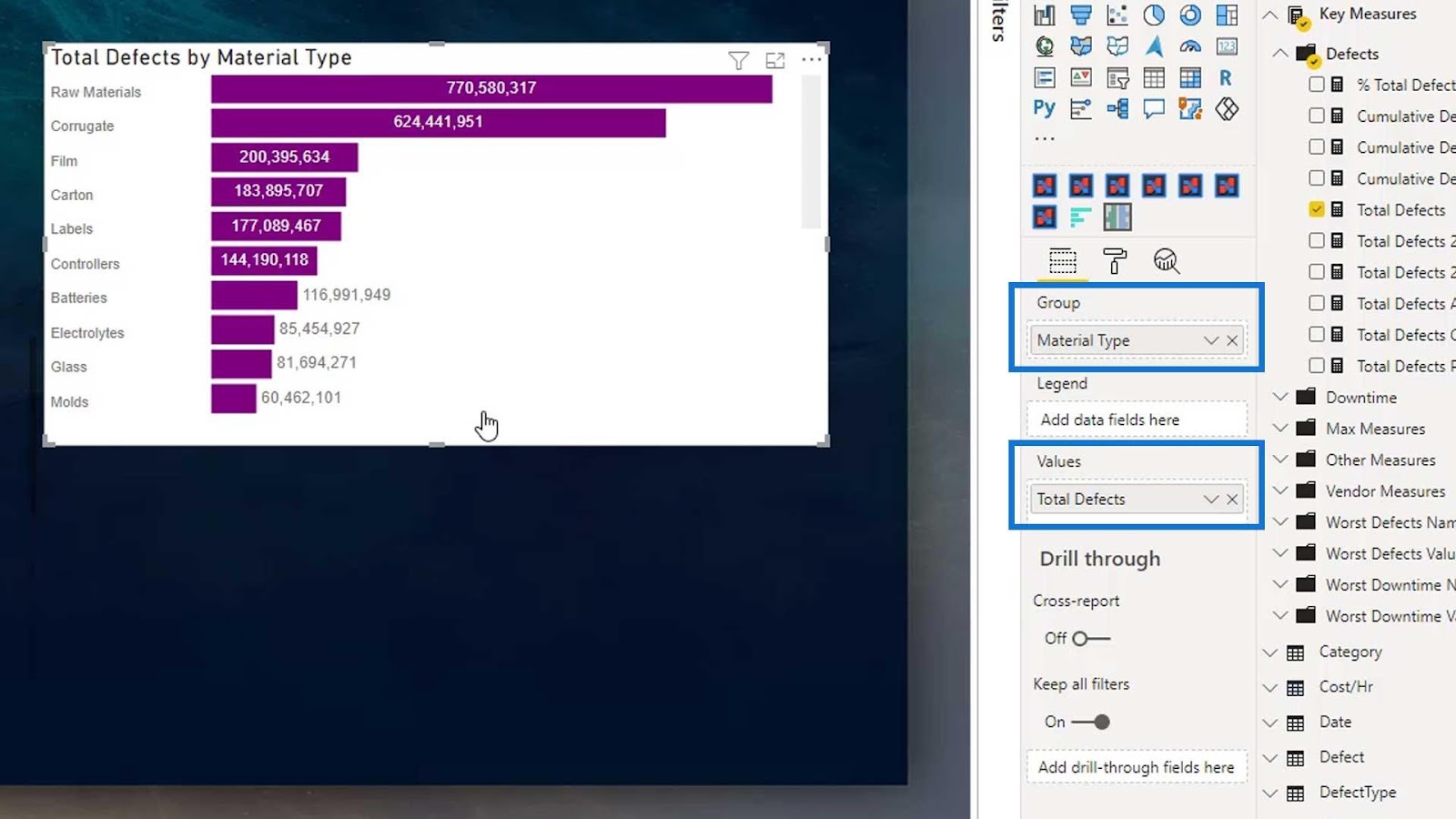Uncheck the Total Defects measure
The height and width of the screenshot is (819, 1456).
click(1317, 209)
